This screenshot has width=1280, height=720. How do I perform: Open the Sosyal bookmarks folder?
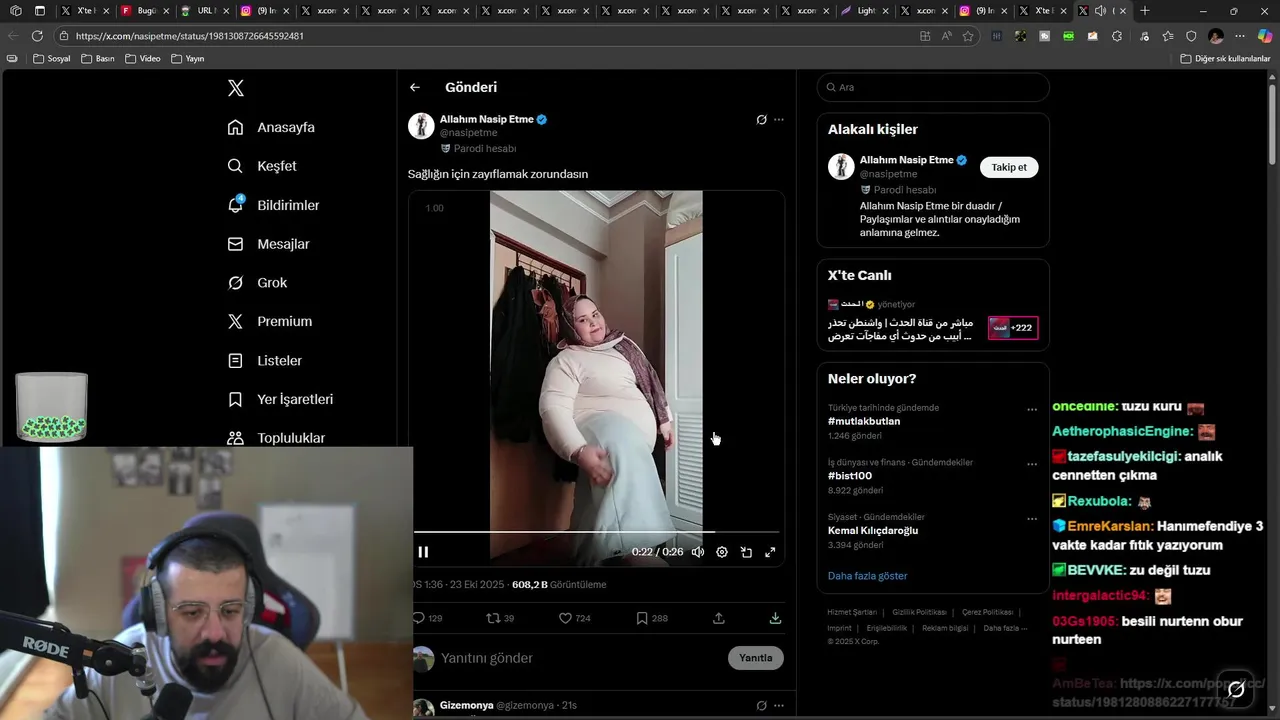click(x=52, y=59)
